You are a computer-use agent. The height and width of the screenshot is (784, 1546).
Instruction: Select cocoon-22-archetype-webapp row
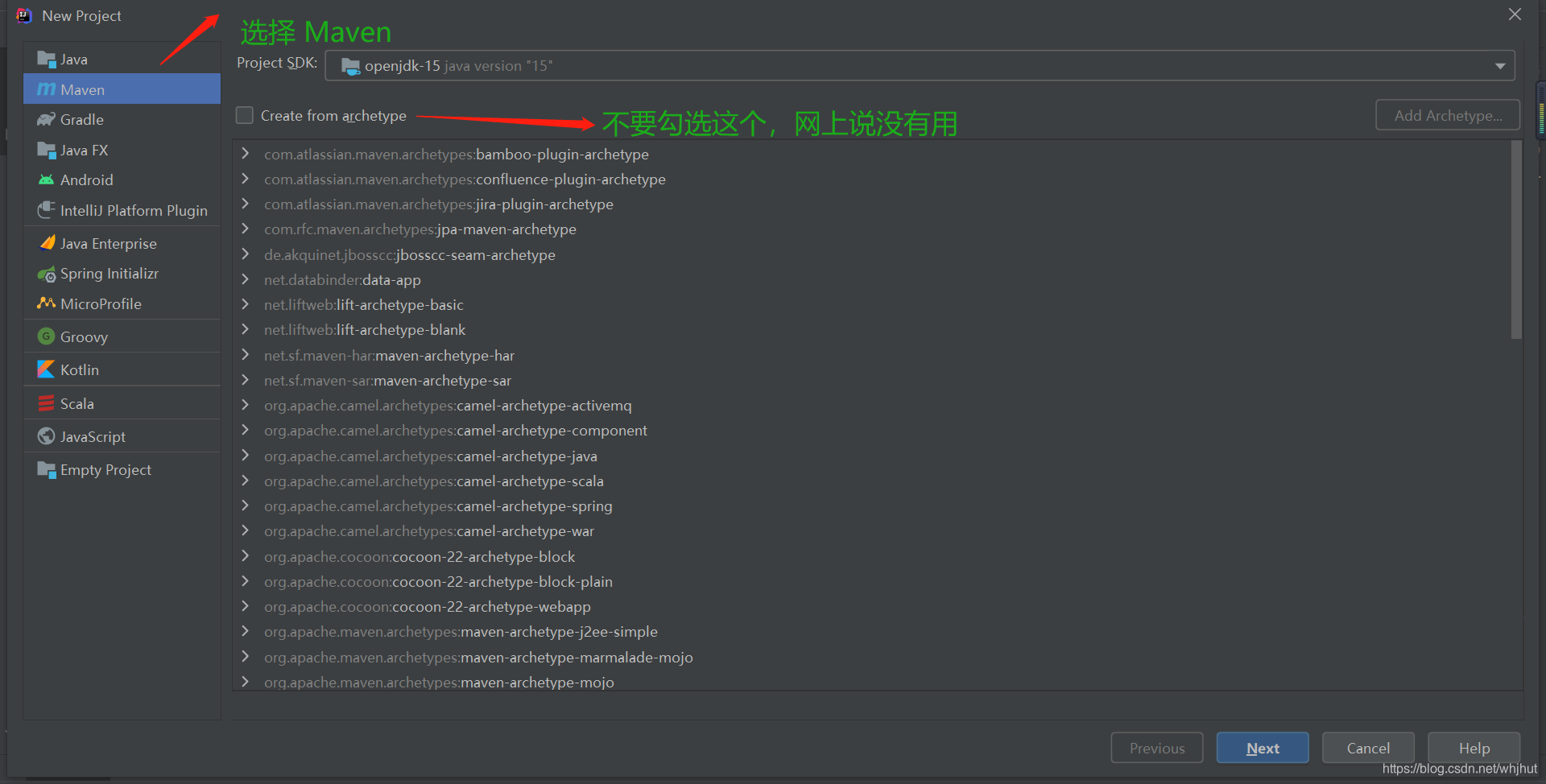coord(872,606)
